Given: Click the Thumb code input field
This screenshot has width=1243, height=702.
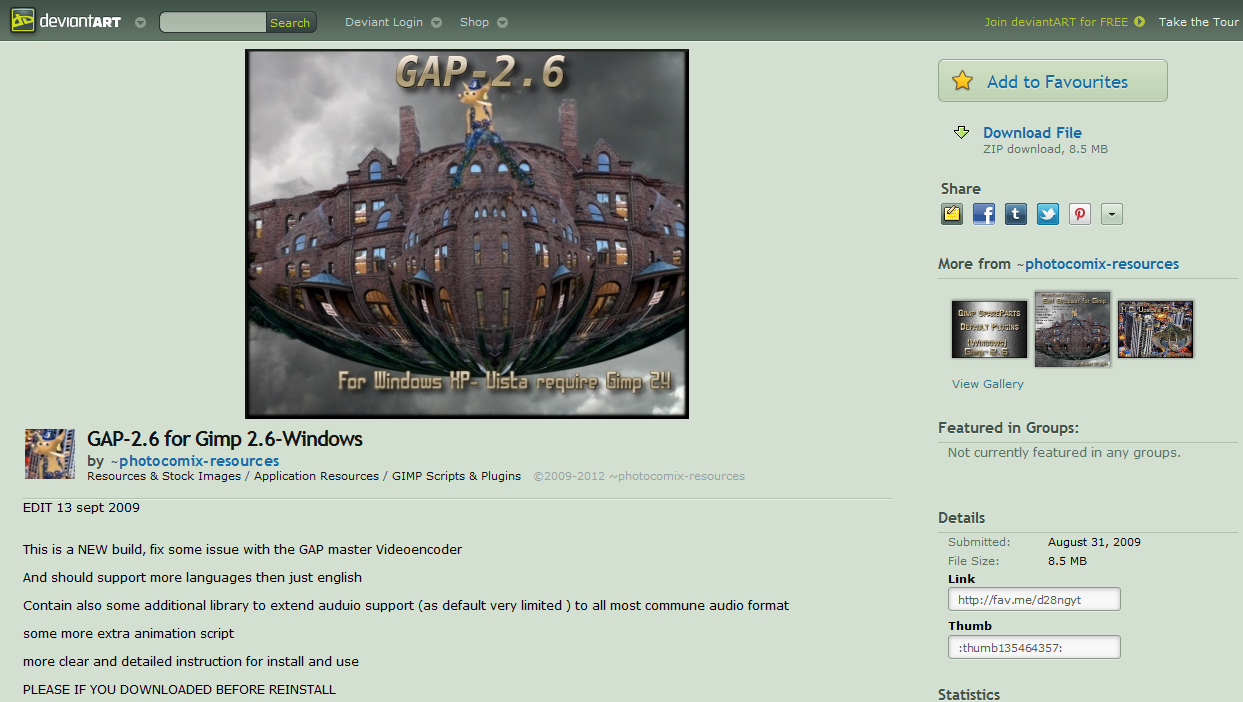Looking at the screenshot, I should (x=1034, y=646).
